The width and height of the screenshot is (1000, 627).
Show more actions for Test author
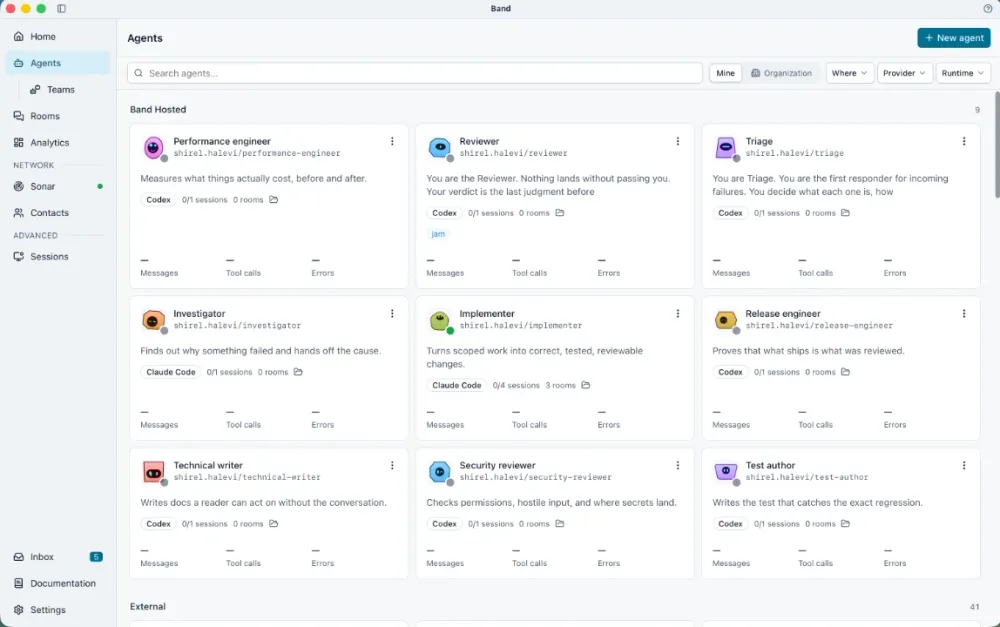964,466
